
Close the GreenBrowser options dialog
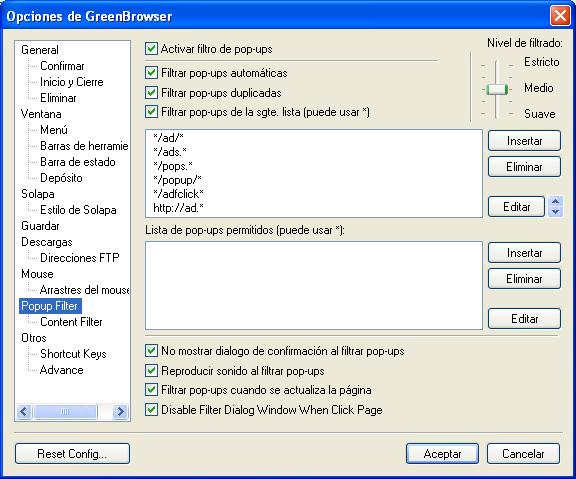[x=560, y=16]
